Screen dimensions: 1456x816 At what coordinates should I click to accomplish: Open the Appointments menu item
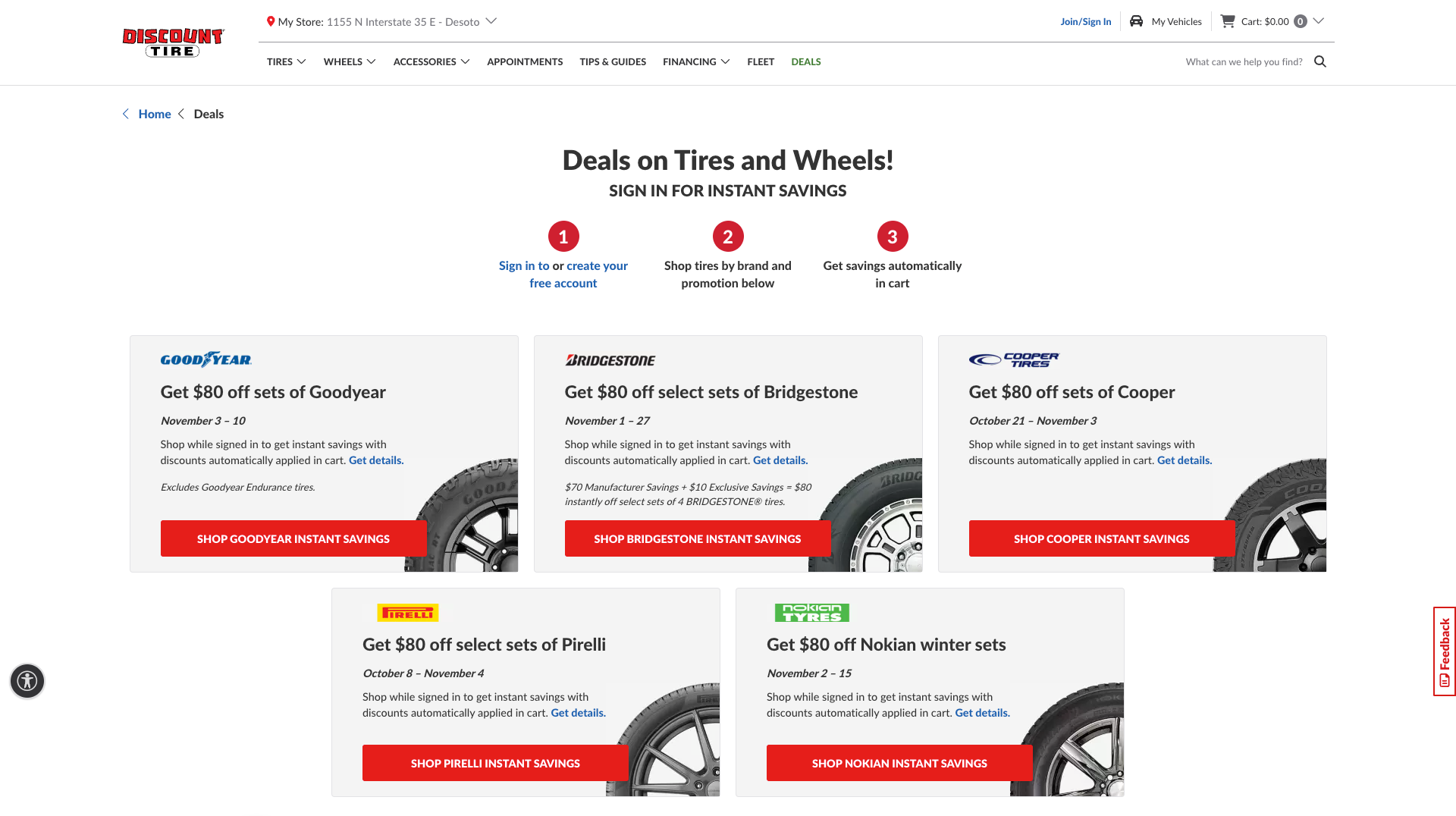525,61
